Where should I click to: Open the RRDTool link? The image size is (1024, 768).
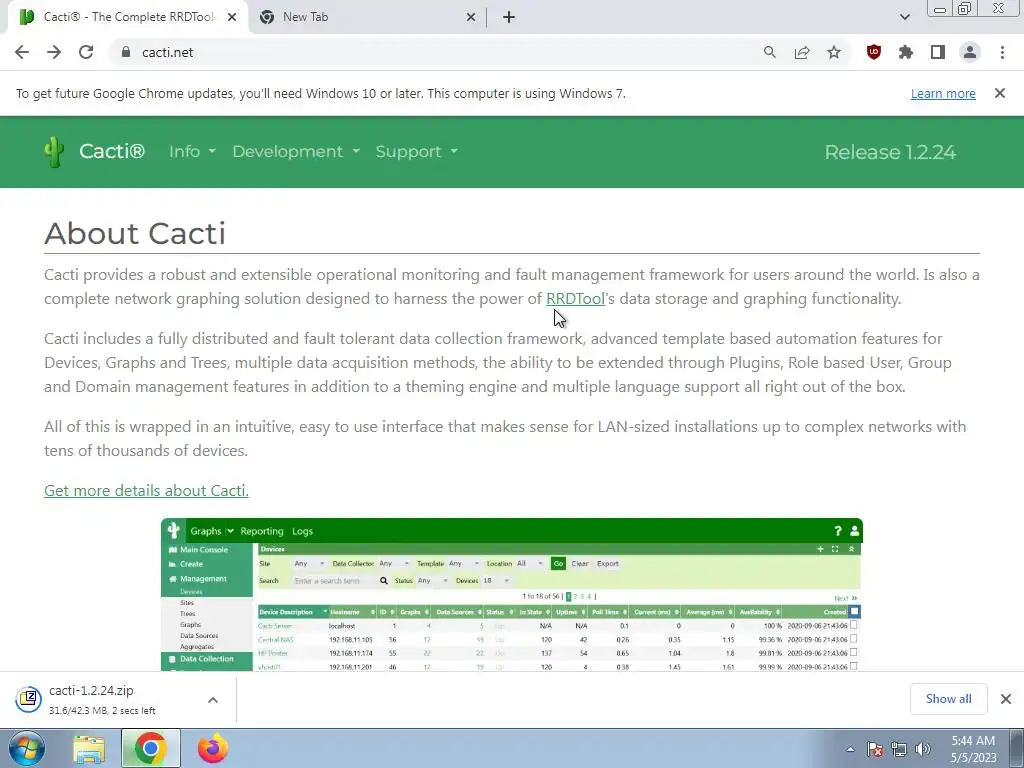(575, 299)
